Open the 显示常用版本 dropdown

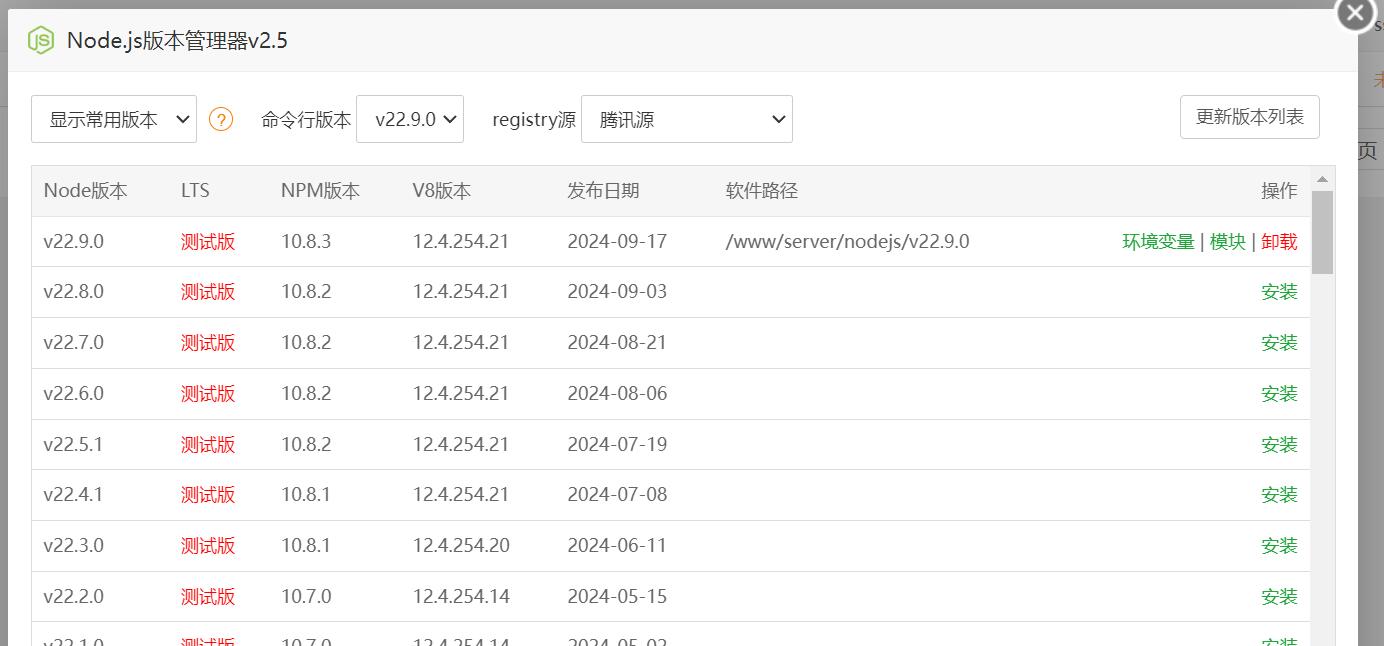(114, 119)
